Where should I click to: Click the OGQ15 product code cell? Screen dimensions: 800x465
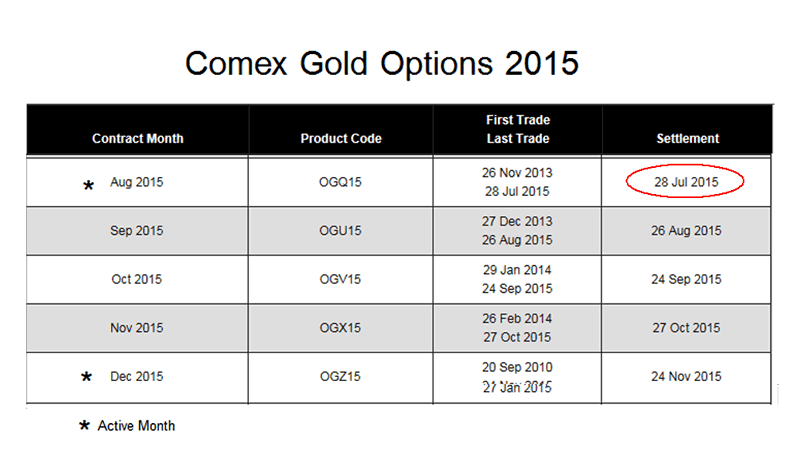click(341, 182)
